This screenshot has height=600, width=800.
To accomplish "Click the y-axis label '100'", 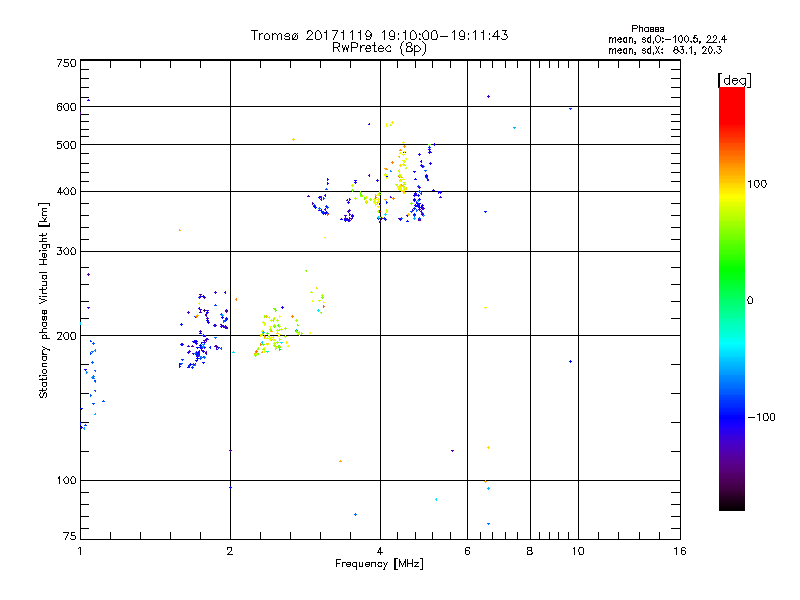I will tap(66, 480).
